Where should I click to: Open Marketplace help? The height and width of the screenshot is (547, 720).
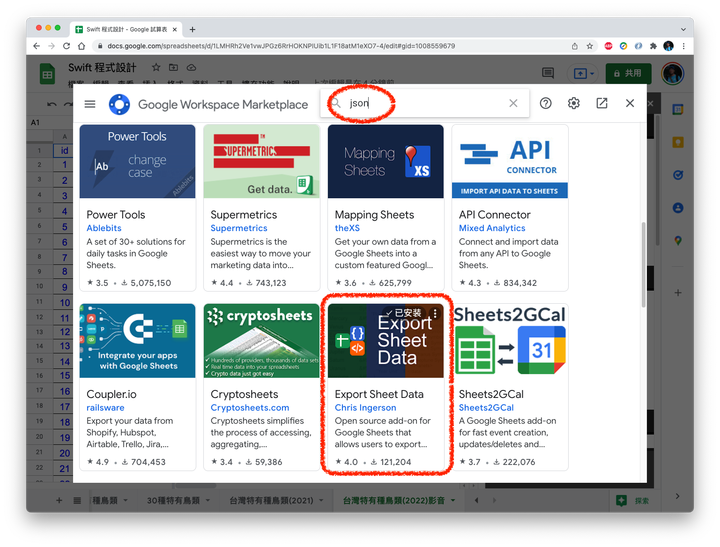click(546, 103)
